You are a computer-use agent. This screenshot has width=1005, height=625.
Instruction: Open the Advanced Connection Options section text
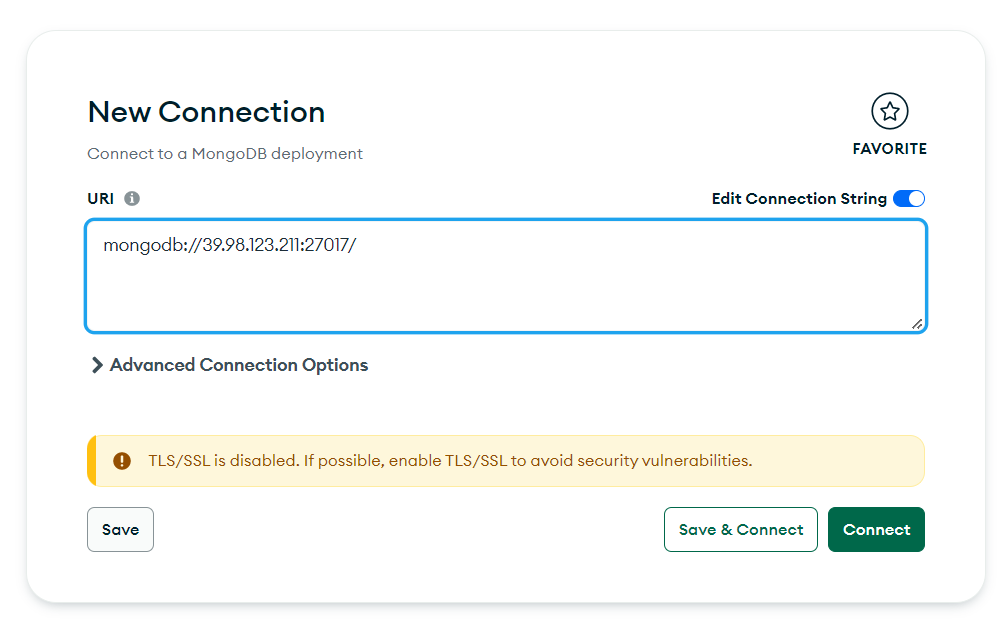239,365
